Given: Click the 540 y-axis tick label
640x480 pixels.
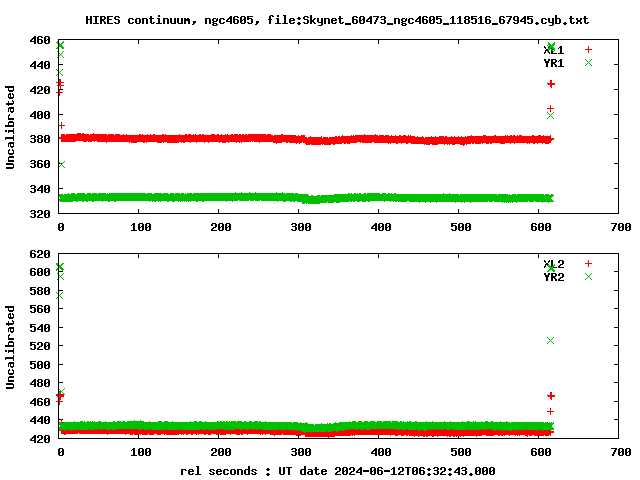Looking at the screenshot, I should pos(40,328).
